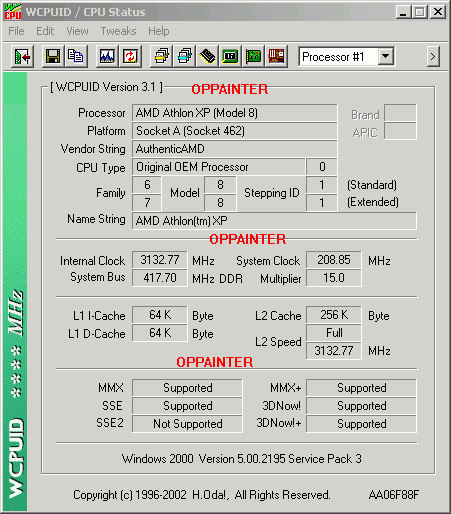This screenshot has width=451, height=514.
Task: Click System Clock value 208.85
Action: (x=334, y=260)
